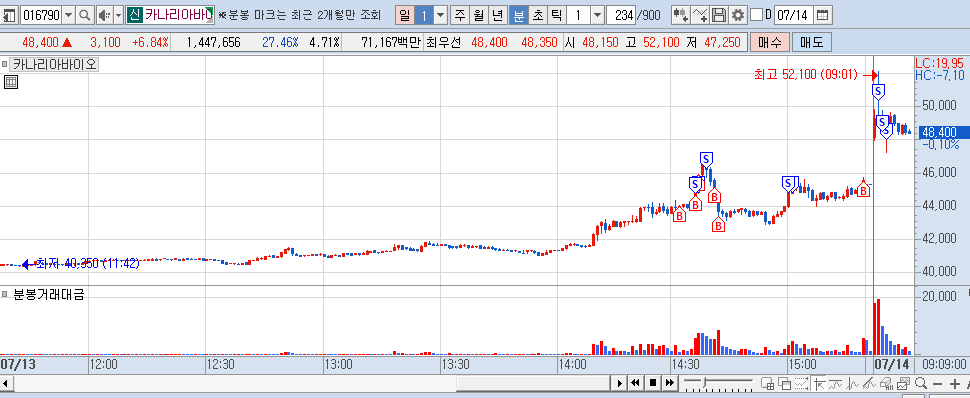Save chart using the floppy disk icon
Viewport: 970px width, 398px height.
click(x=719, y=15)
